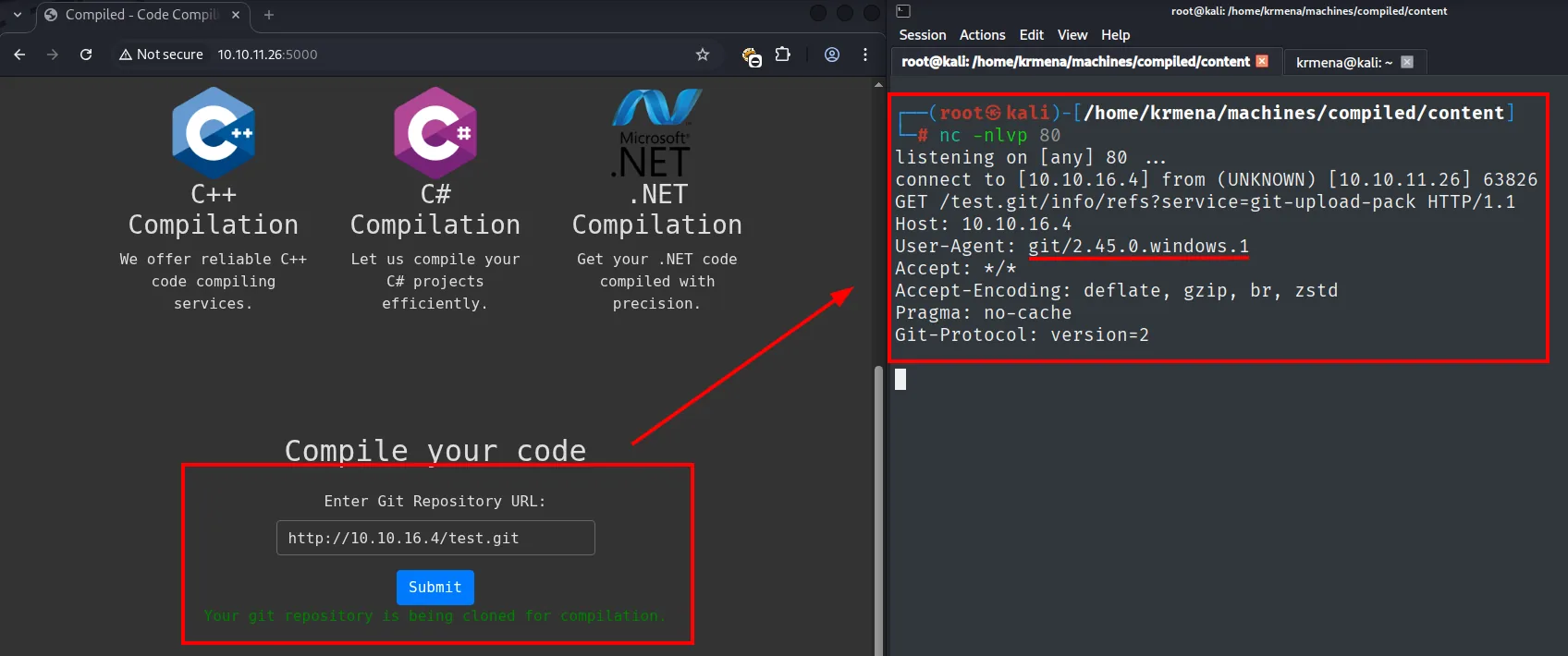Click the 'nc -nlvp 80' command text

[x=1000, y=135]
